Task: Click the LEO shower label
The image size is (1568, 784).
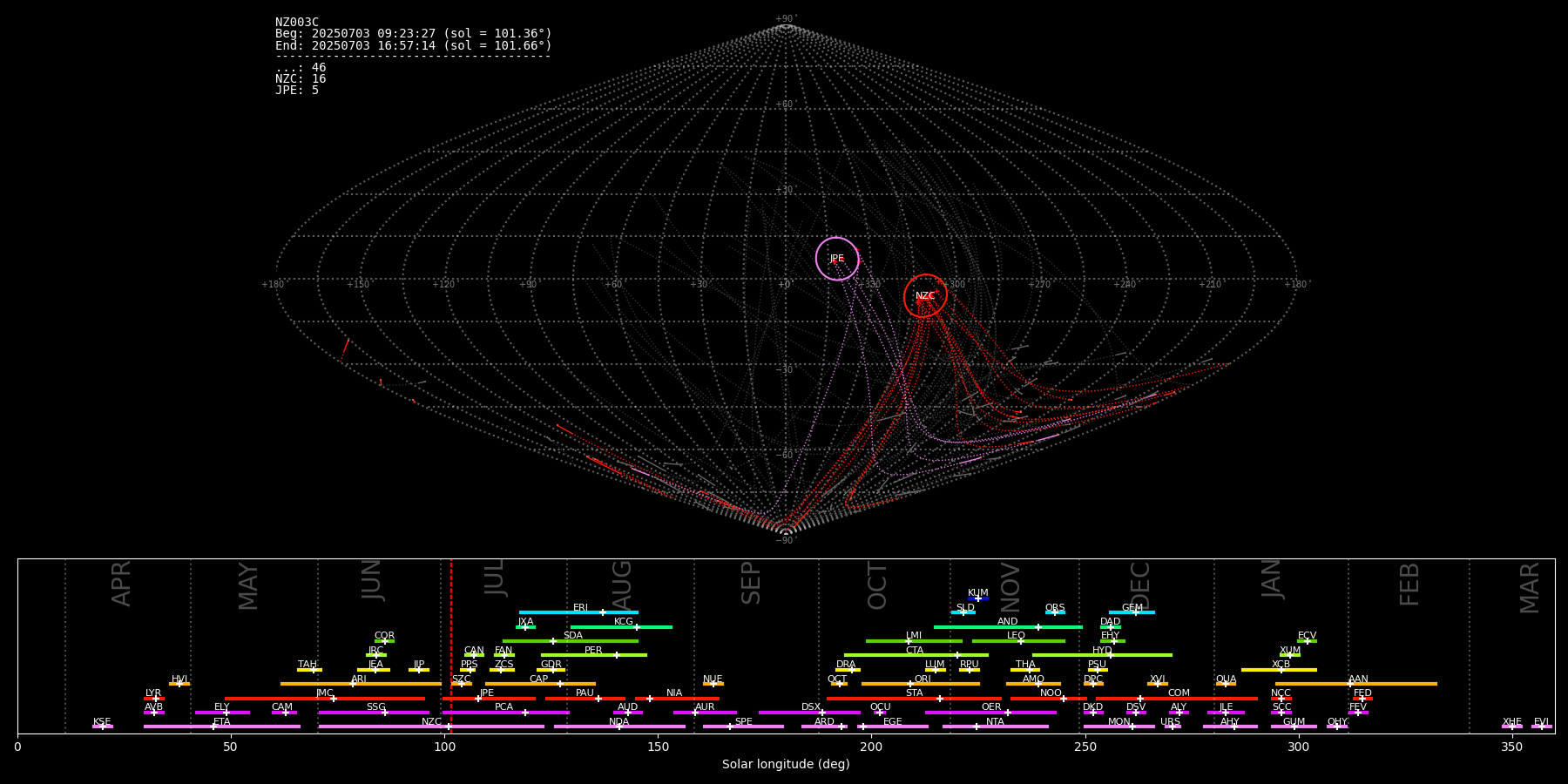Action: [1017, 636]
